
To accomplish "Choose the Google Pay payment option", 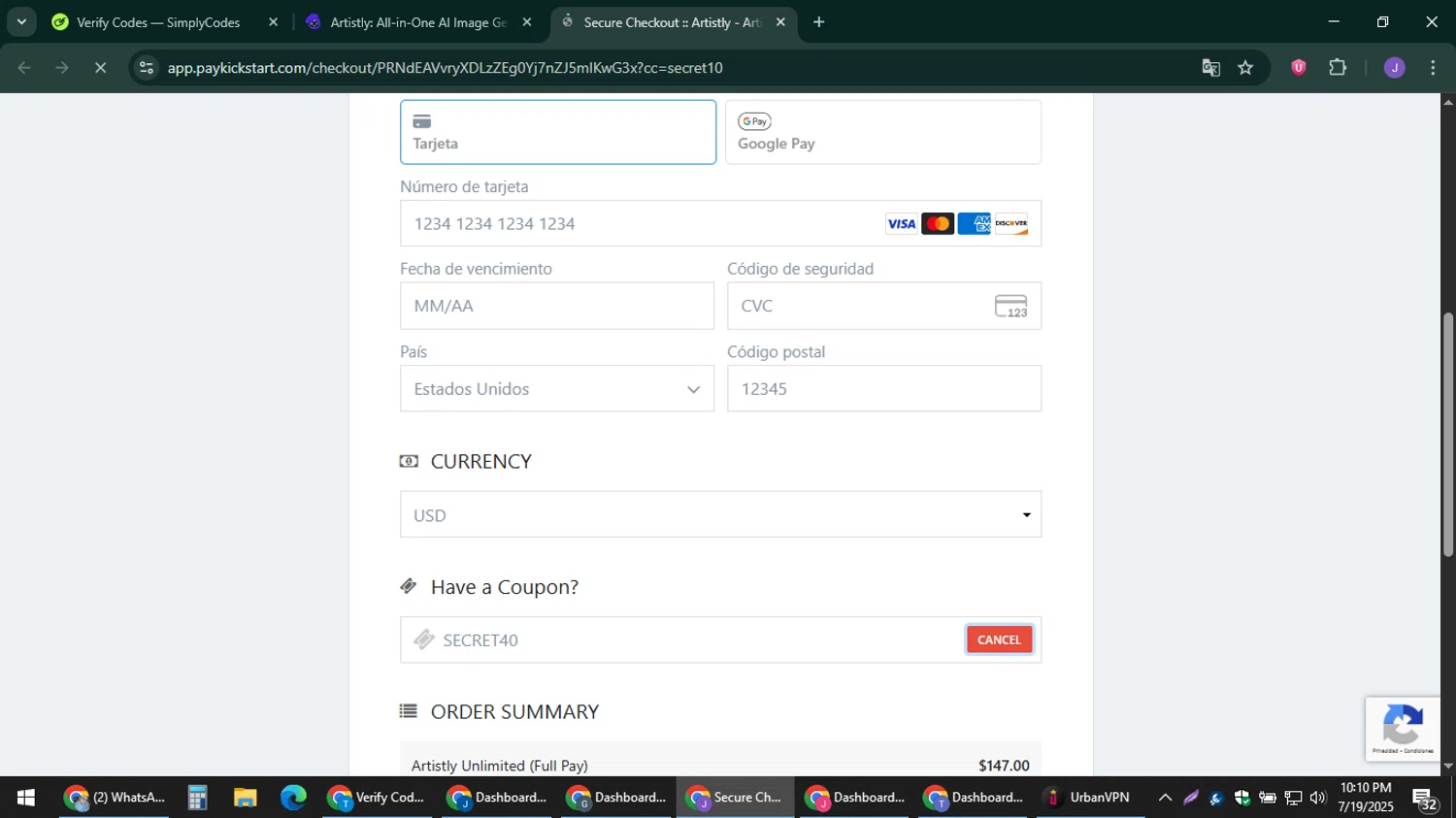I will pyautogui.click(x=883, y=132).
